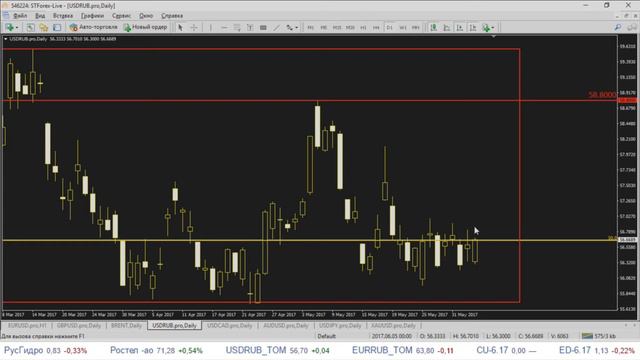640x360 pixels.
Task: Expand arrows objects dropdown arrow
Action: (296, 28)
